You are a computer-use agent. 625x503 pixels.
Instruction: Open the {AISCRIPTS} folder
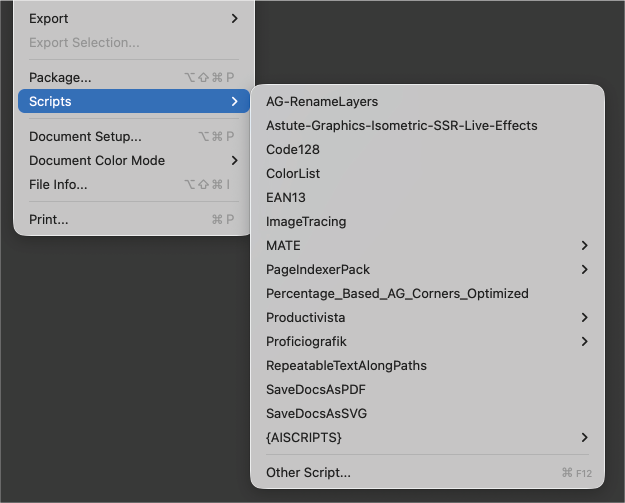pos(427,437)
